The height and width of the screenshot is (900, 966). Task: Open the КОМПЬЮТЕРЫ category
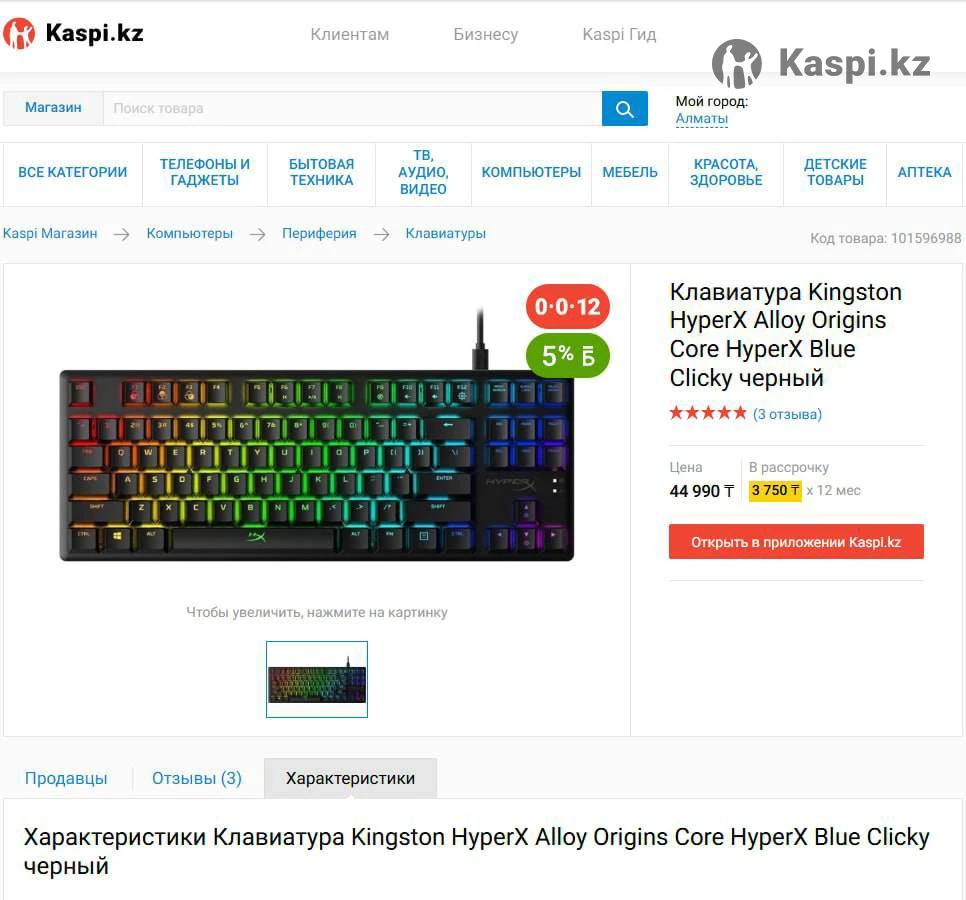[x=531, y=172]
